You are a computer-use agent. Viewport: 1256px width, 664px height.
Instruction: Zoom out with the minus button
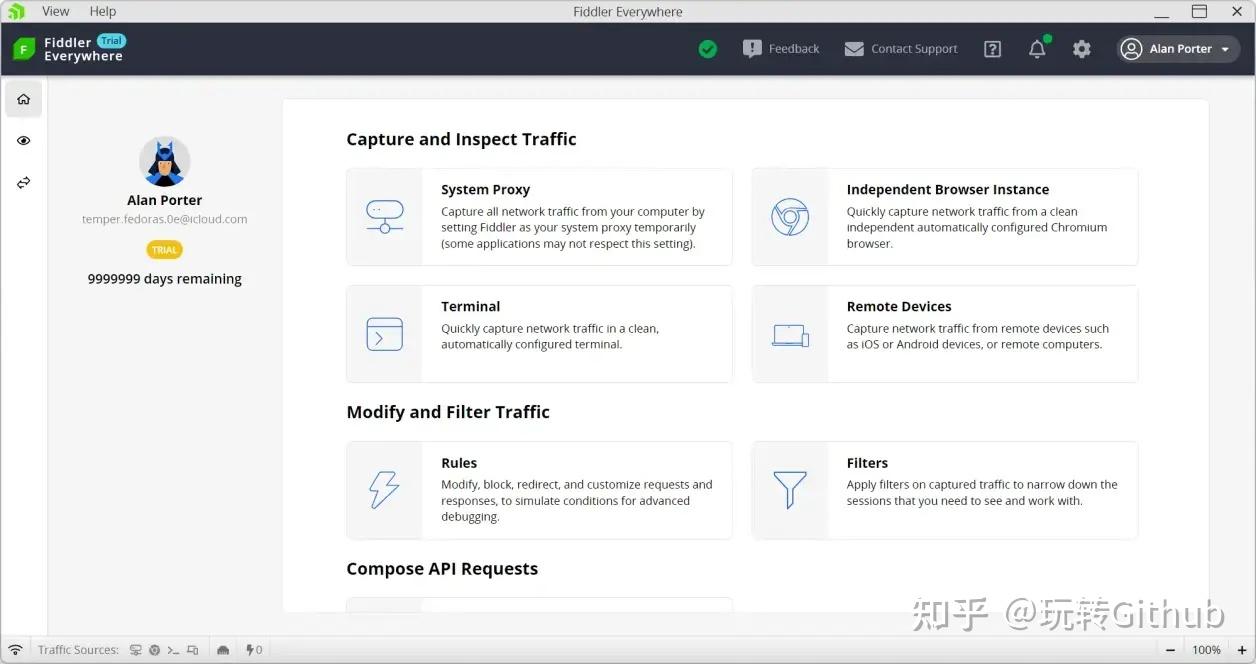point(1170,650)
